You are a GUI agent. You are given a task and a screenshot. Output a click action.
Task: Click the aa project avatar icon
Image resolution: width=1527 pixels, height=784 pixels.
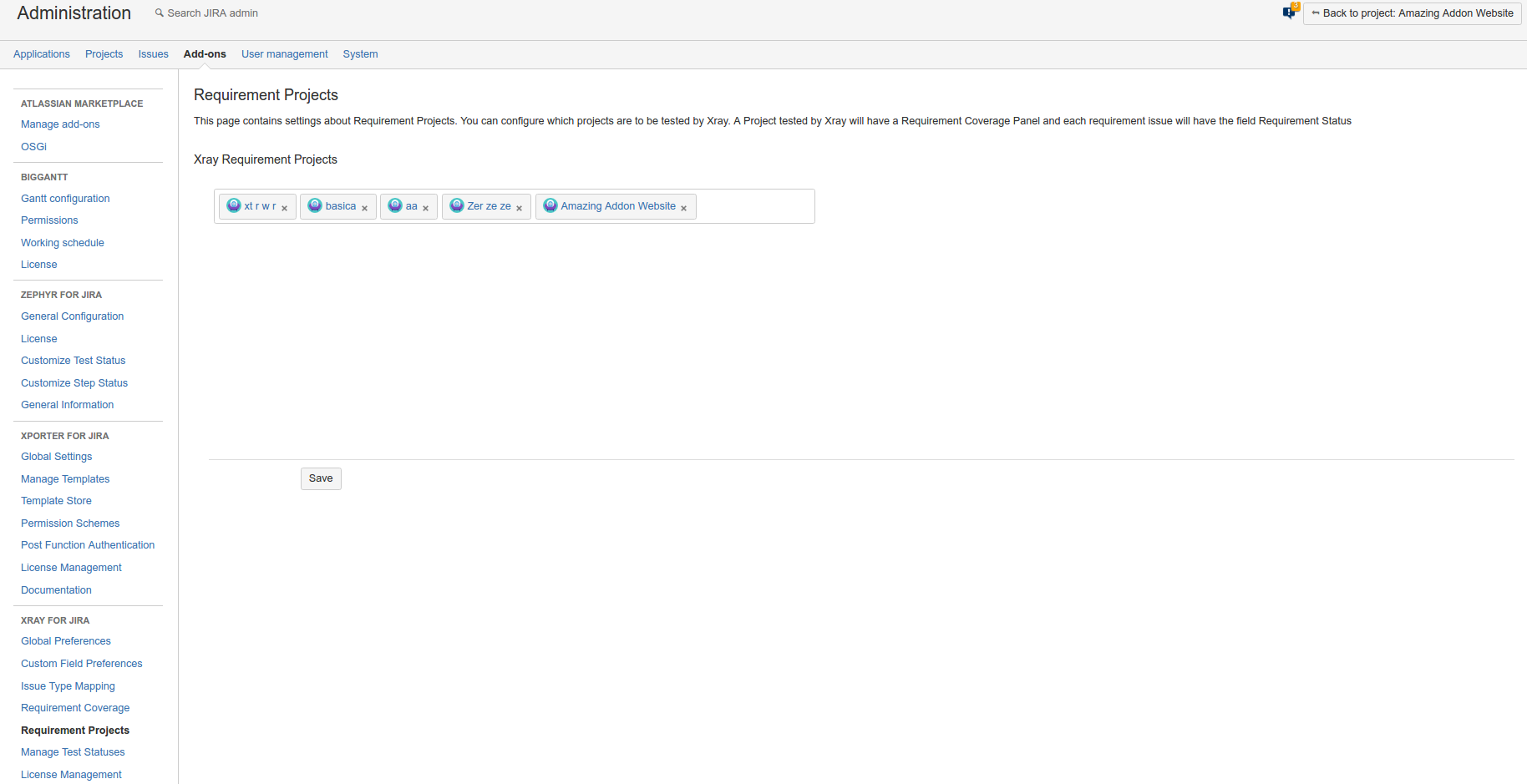point(395,205)
